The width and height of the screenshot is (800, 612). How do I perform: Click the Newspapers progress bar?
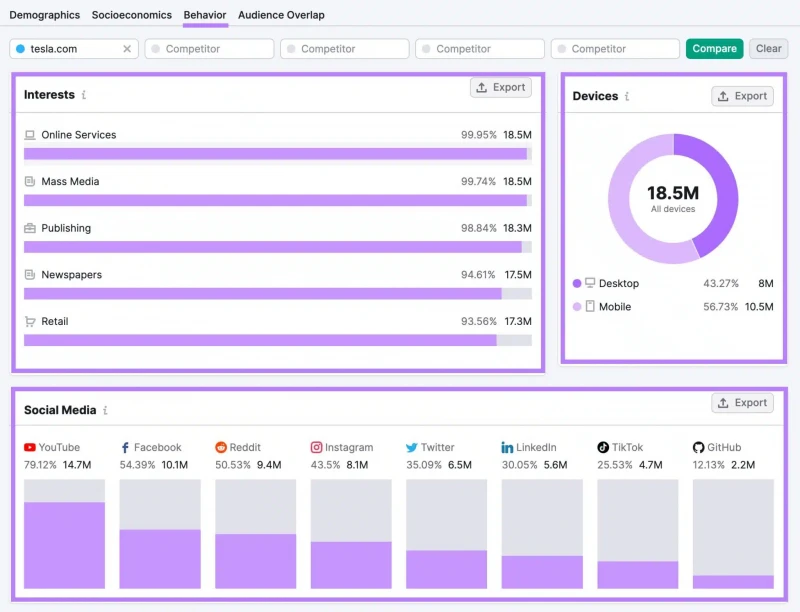(278, 294)
